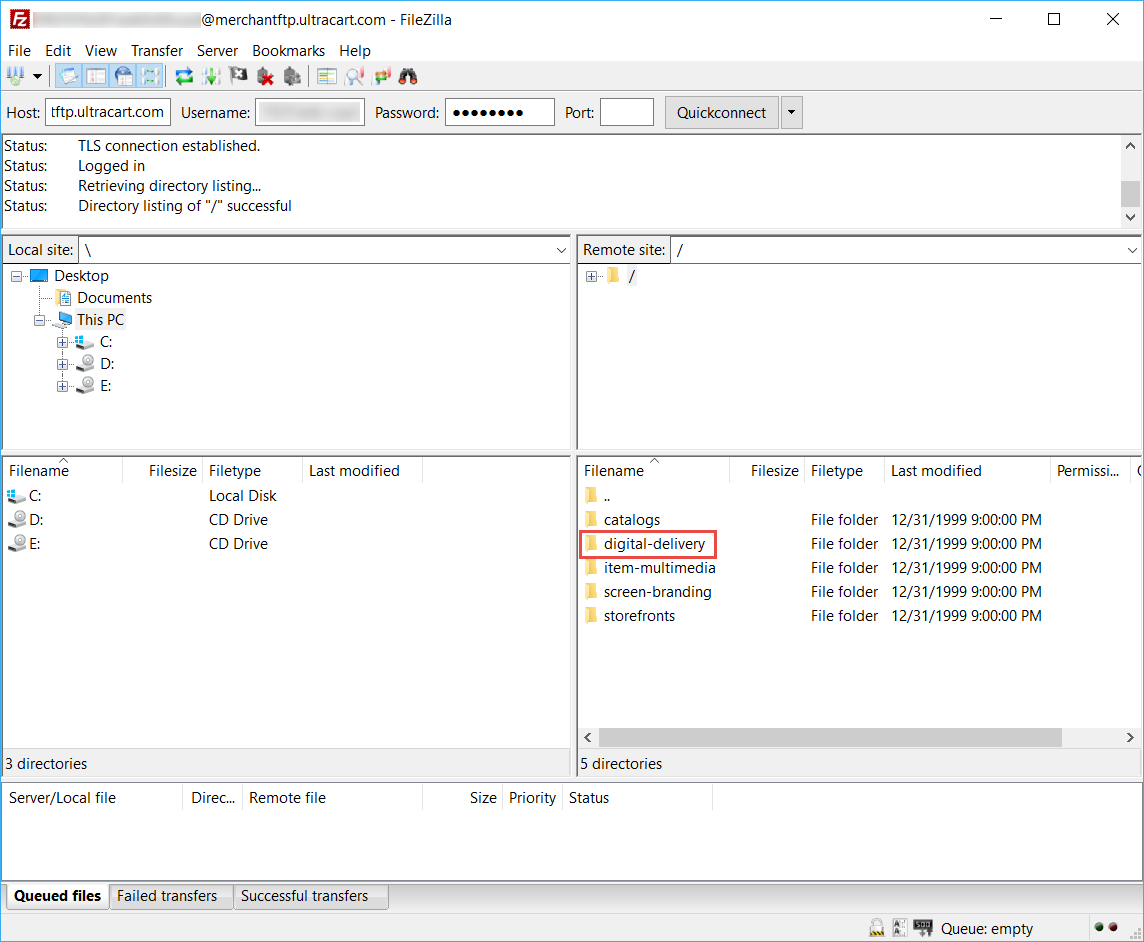This screenshot has width=1144, height=942.
Task: Open the Server menu
Action: click(217, 50)
